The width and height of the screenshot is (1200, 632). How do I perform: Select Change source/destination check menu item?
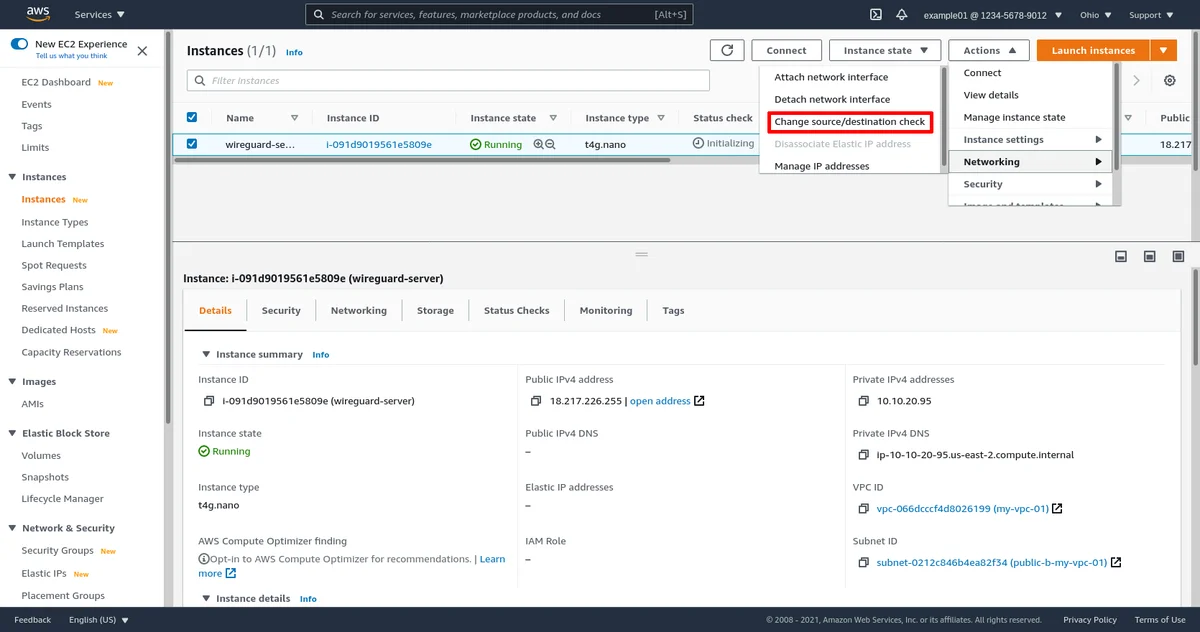pos(850,122)
